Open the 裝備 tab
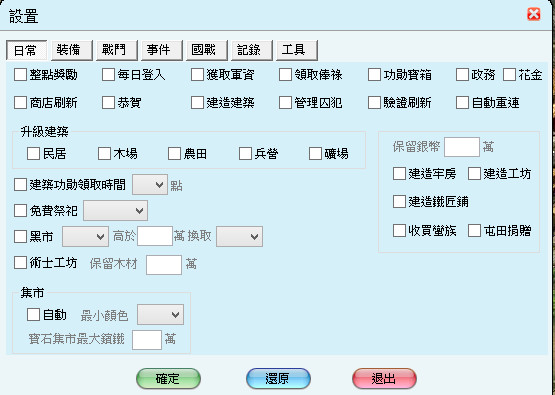 pos(71,50)
